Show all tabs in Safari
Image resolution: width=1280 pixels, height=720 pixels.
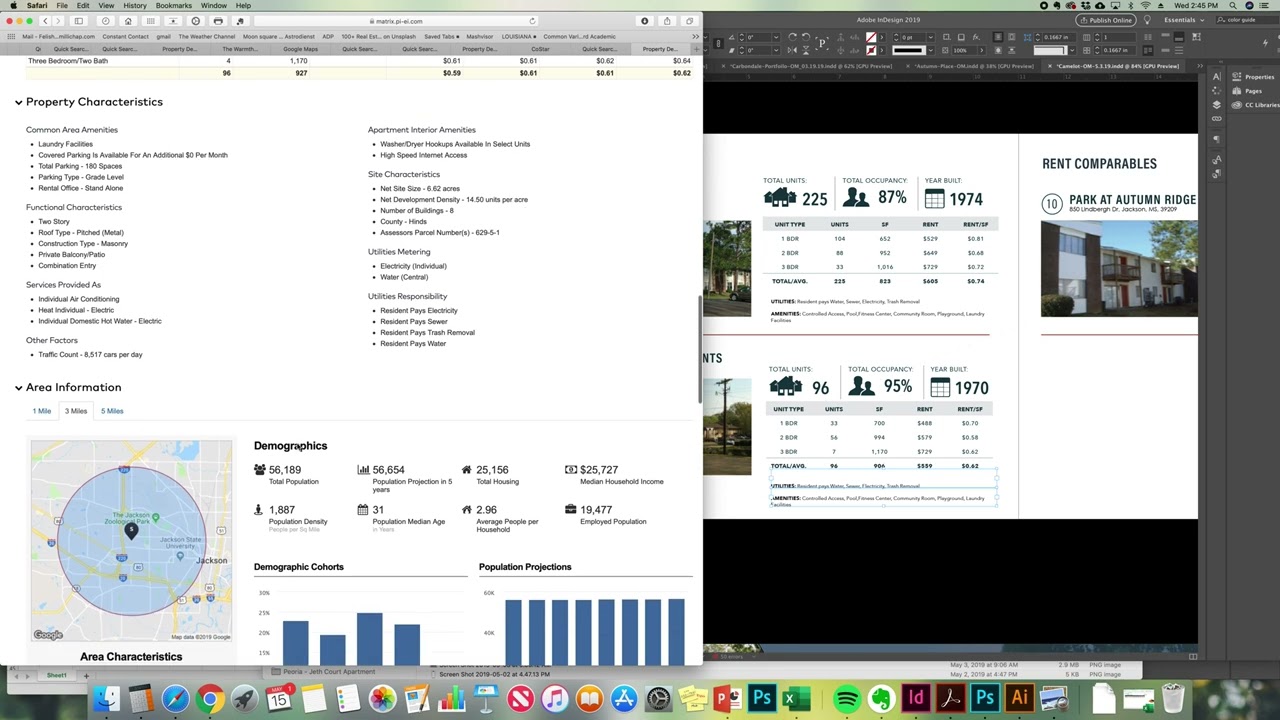(x=689, y=20)
